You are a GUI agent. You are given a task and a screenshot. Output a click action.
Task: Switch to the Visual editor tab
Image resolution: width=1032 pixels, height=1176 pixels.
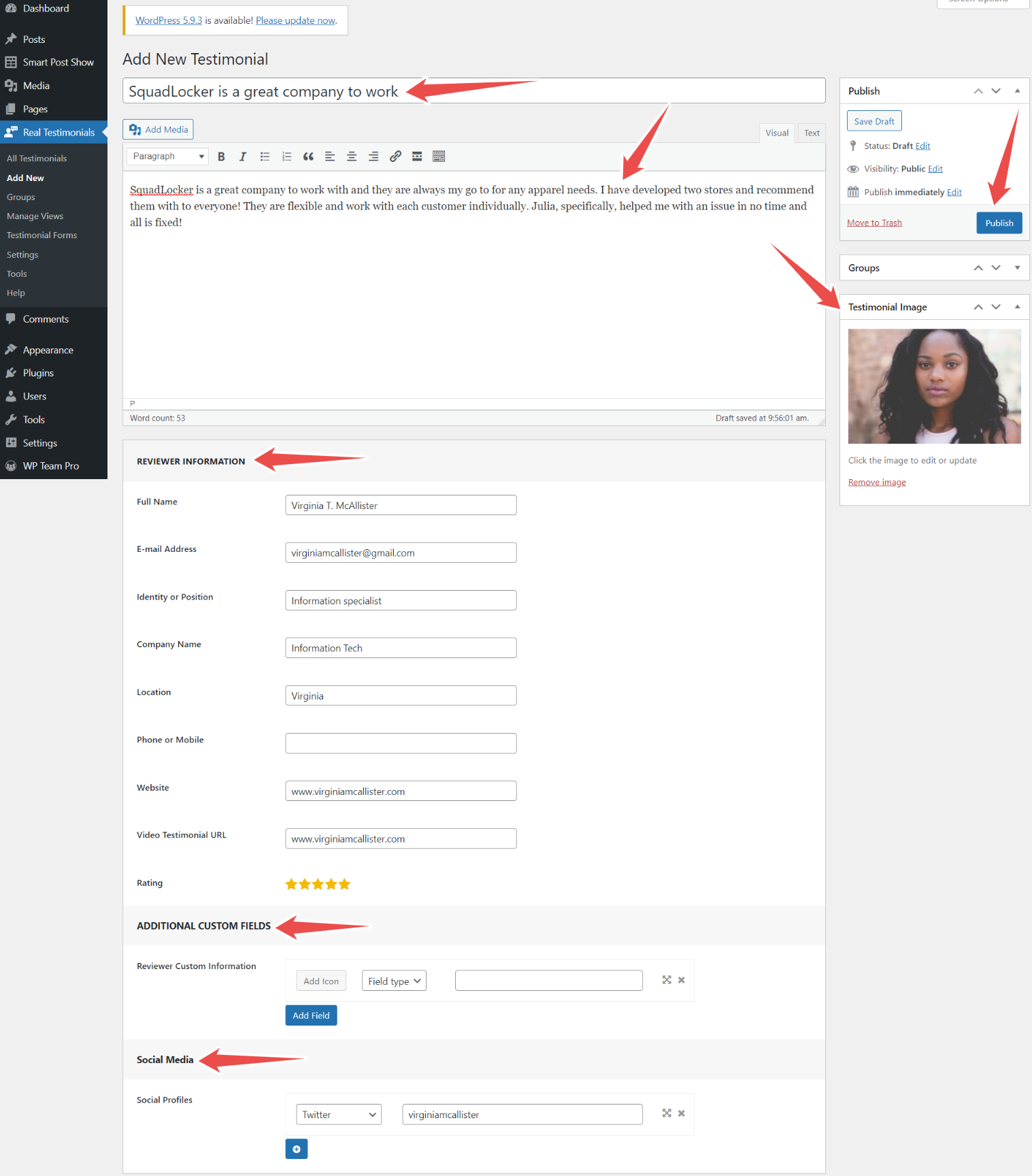(777, 133)
